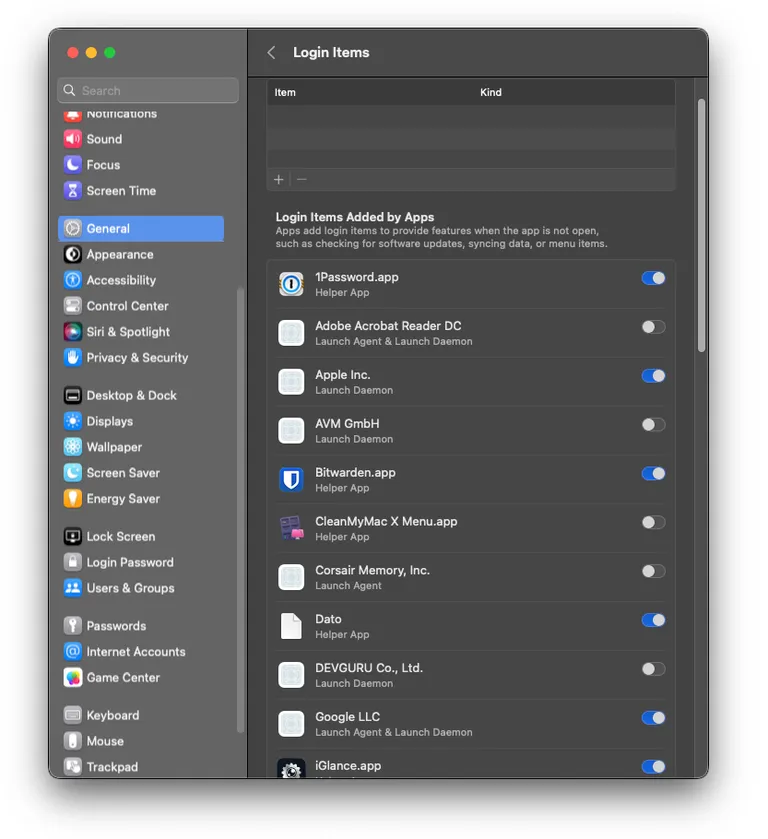Viewport: 768px width, 839px height.
Task: Open Appearance icon in sidebar
Action: [x=73, y=254]
